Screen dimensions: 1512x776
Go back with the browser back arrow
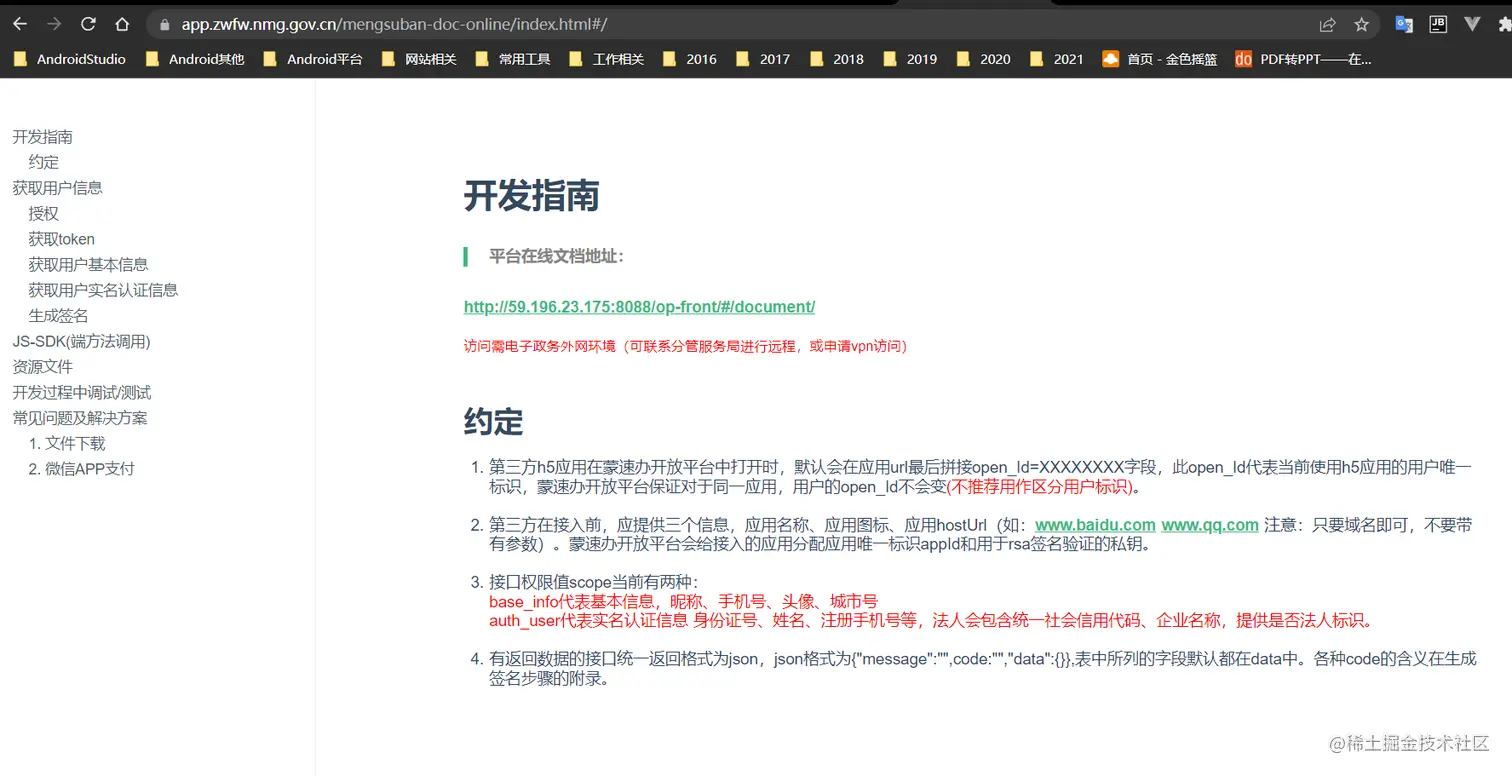click(20, 24)
